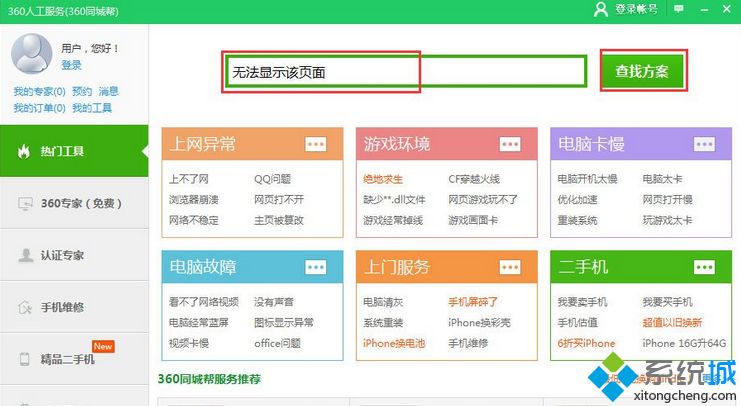
Task: Select the 上不了网 item
Action: click(189, 179)
